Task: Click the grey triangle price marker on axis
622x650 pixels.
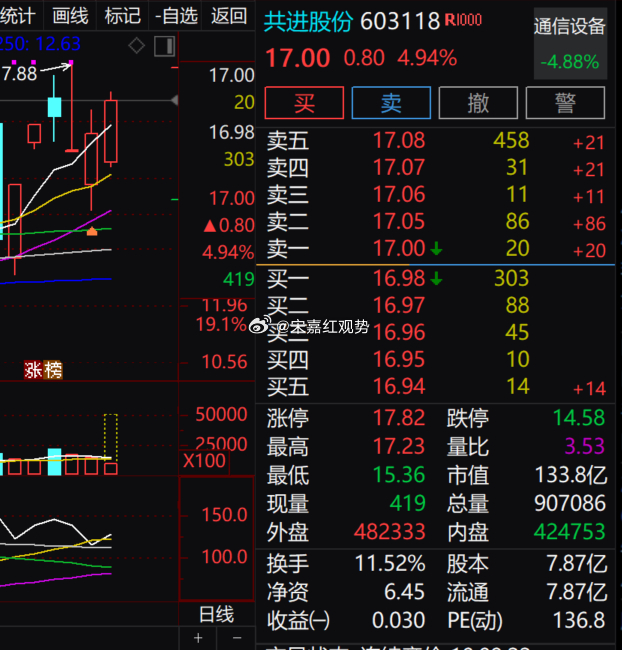Action: coord(175,100)
